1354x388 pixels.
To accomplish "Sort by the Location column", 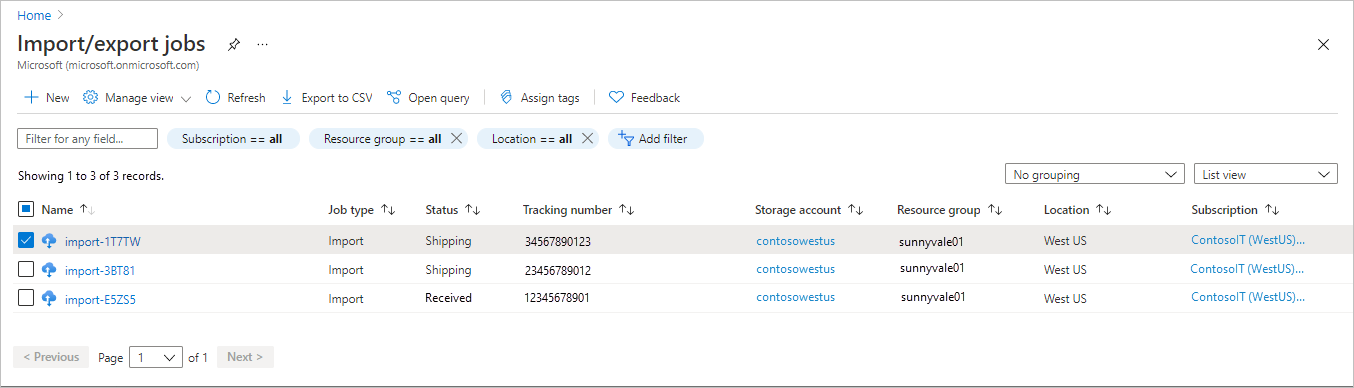I will click(x=1077, y=210).
